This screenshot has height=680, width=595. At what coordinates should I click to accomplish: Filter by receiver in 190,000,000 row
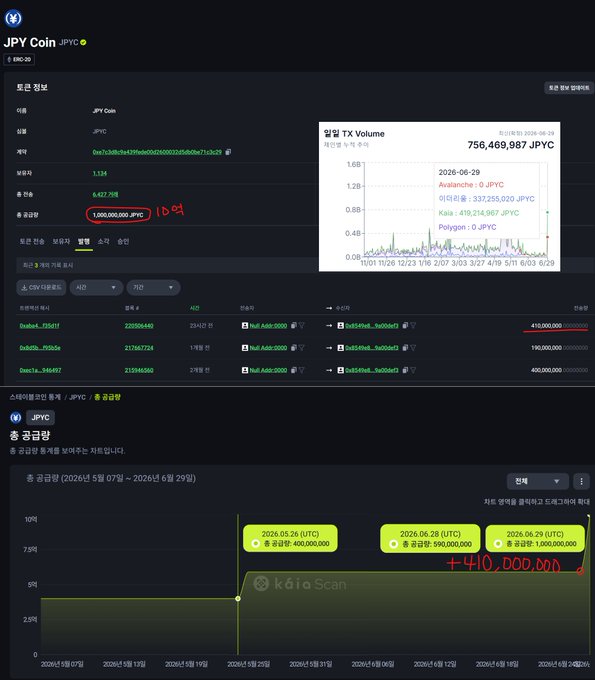tap(413, 347)
